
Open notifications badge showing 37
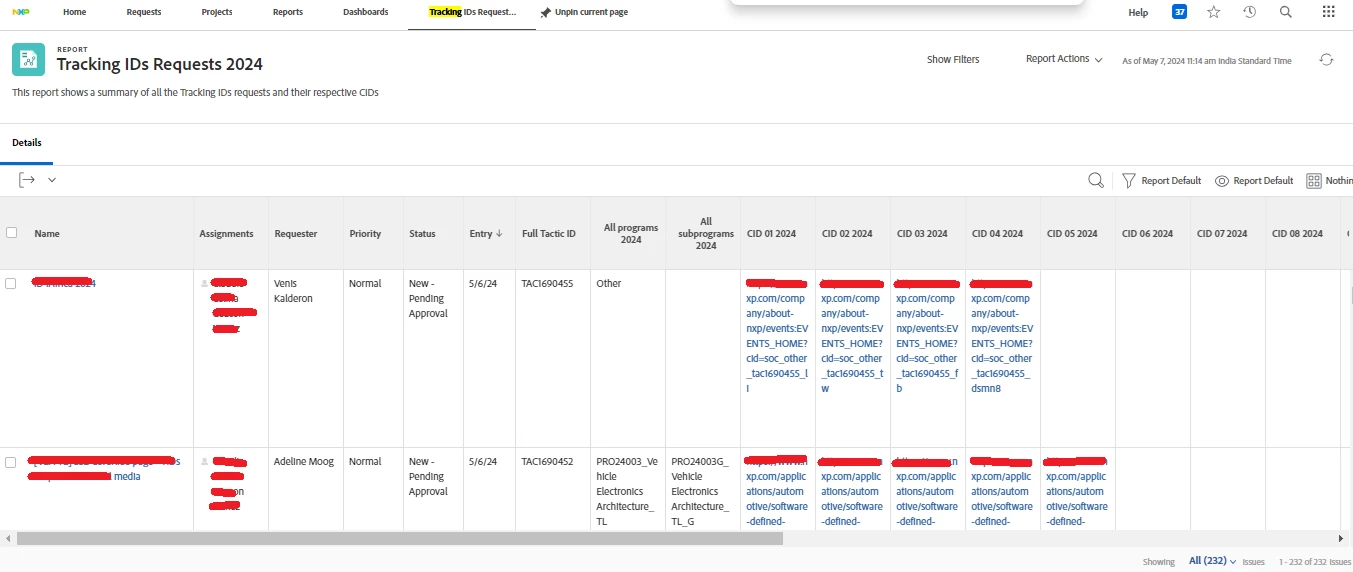click(1180, 12)
